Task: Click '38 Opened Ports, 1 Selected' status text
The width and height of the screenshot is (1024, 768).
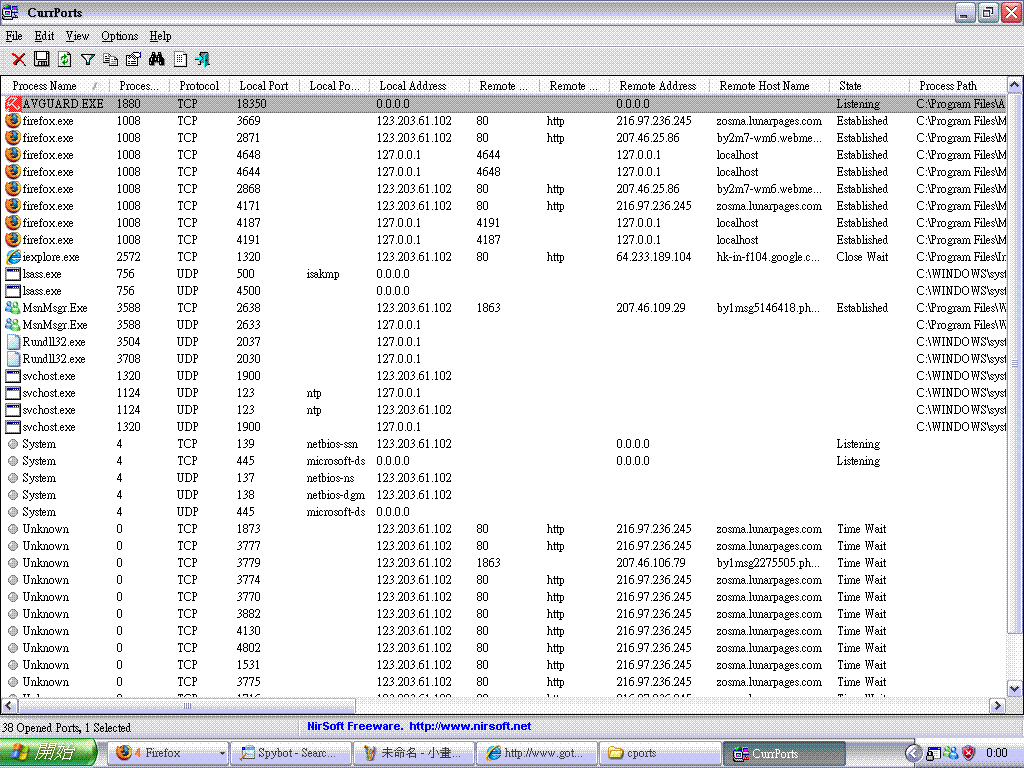Action: [67, 728]
